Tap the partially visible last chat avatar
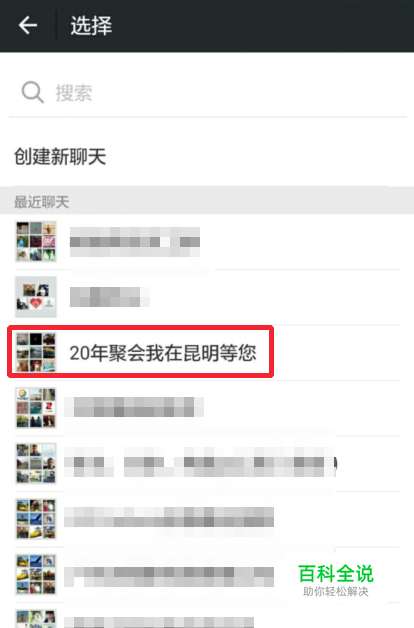The width and height of the screenshot is (414, 628). pyautogui.click(x=36, y=619)
